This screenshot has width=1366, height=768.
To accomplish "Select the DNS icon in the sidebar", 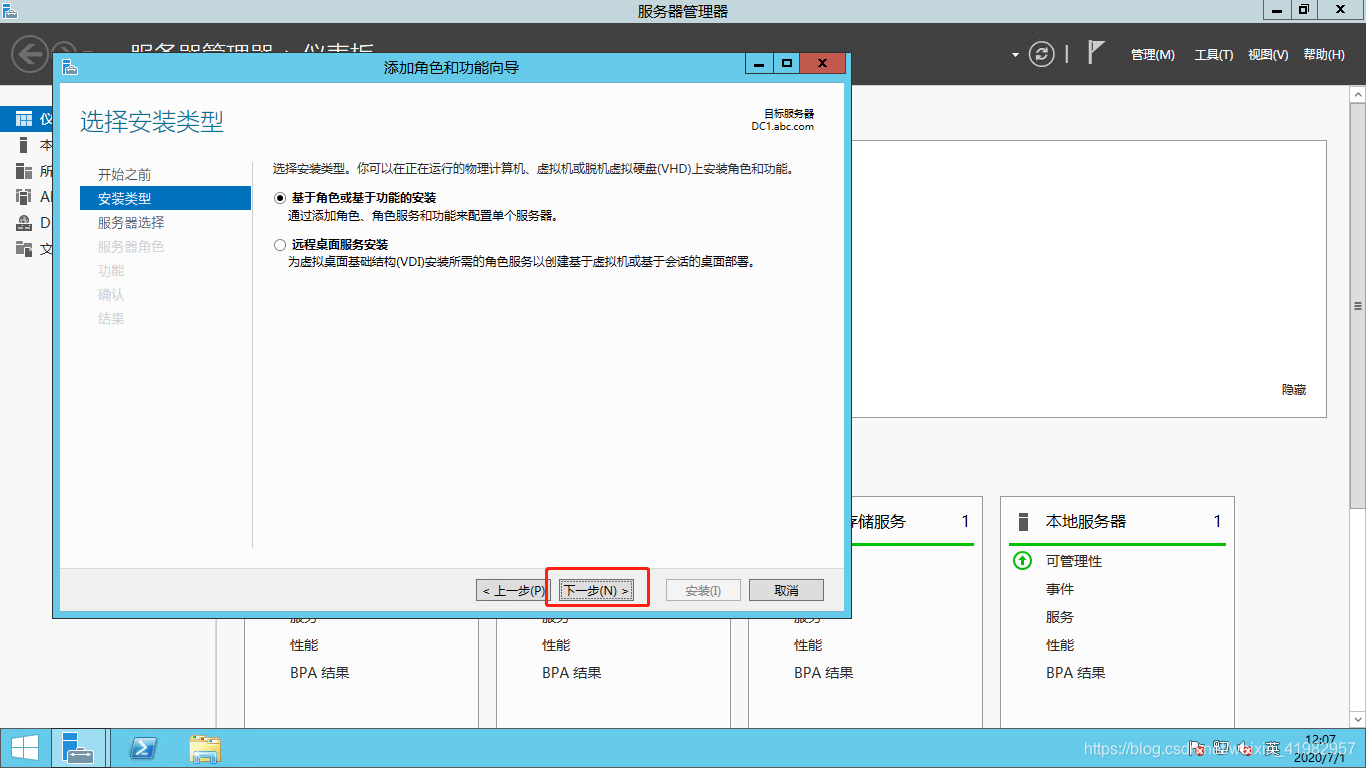I will [24, 223].
